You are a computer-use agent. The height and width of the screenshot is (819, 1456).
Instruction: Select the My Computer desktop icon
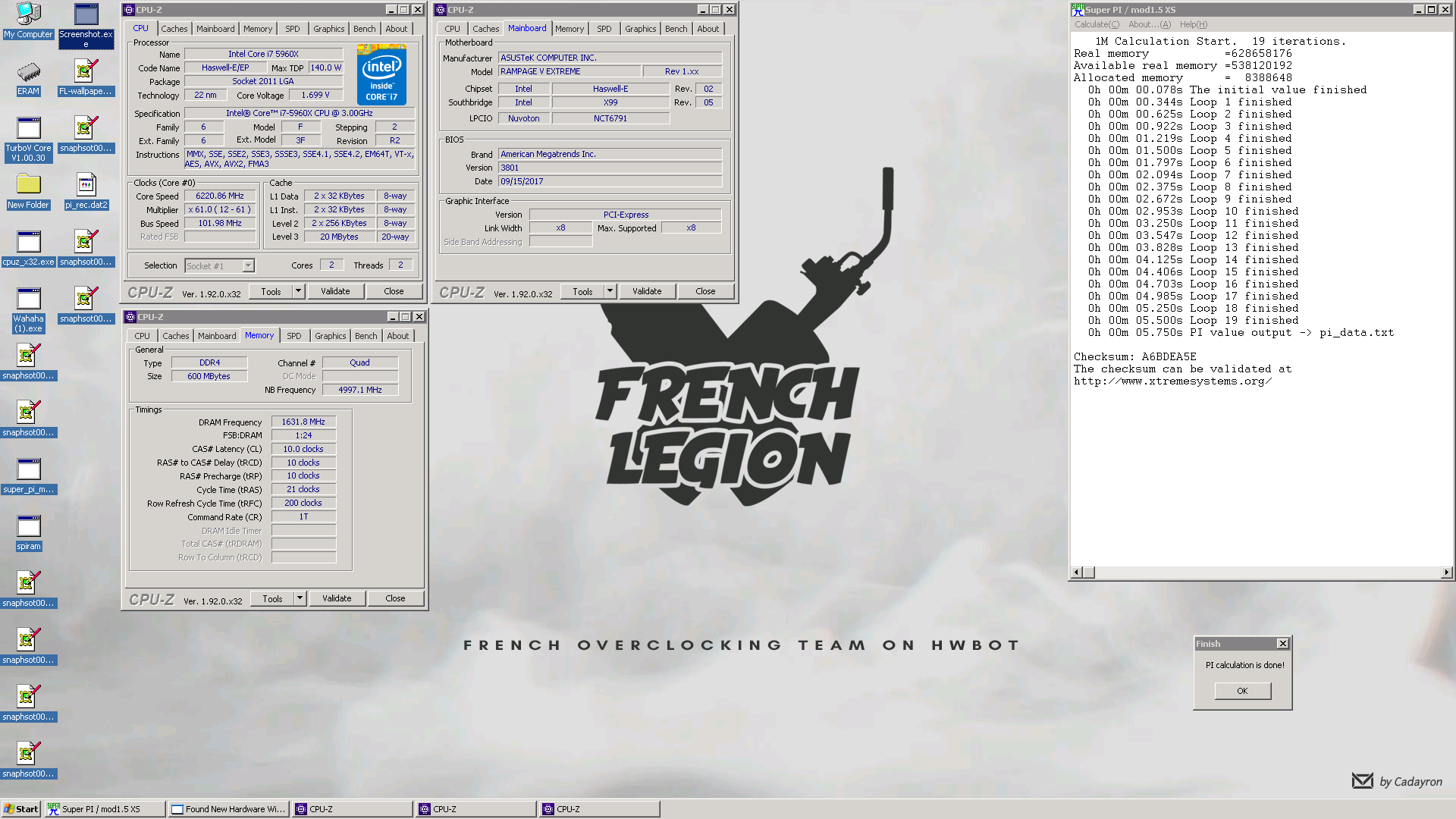click(28, 20)
